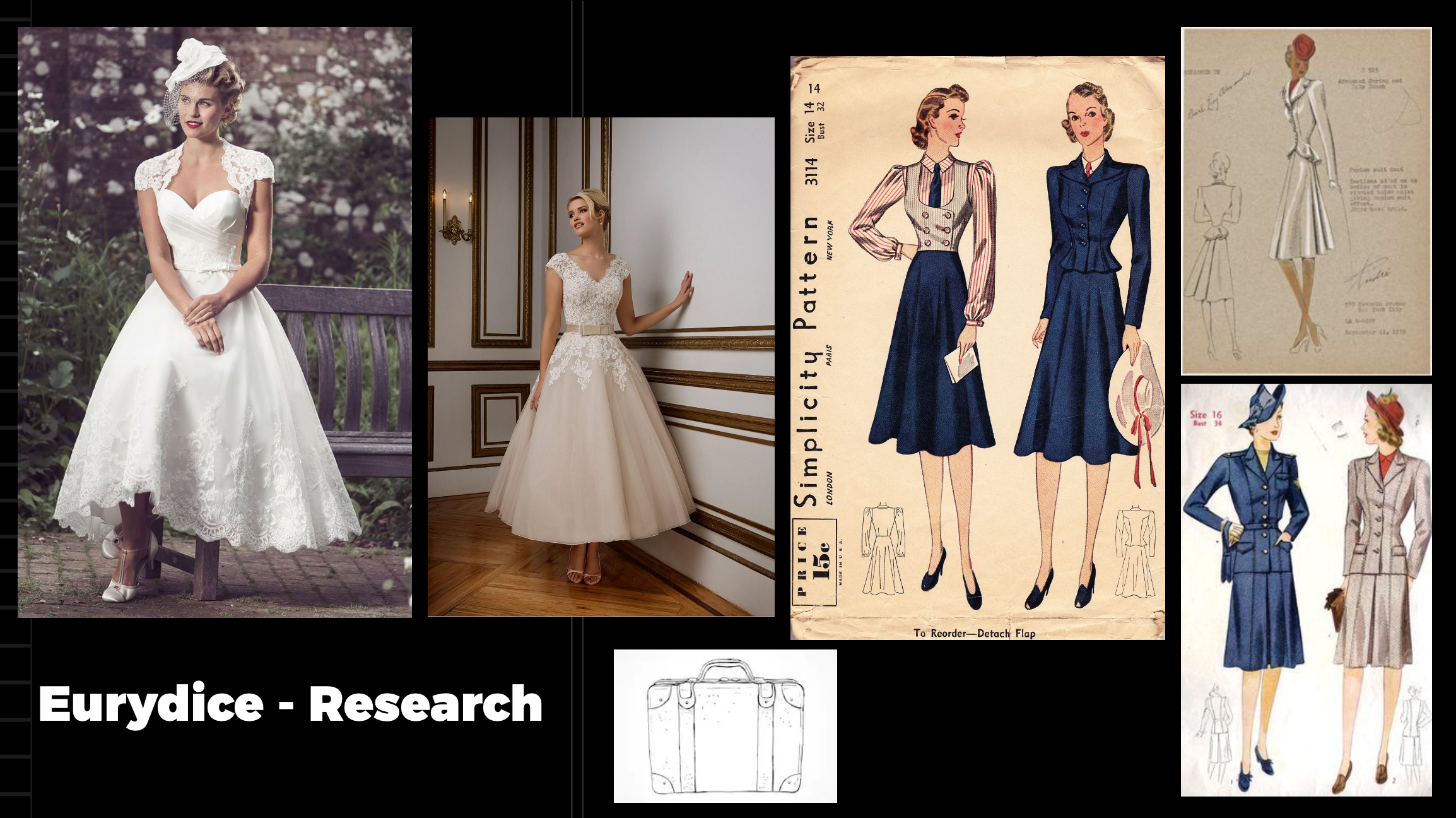Viewport: 1456px width, 818px height.
Task: Select the grey fashion sketch with red hat
Action: pos(1306,201)
